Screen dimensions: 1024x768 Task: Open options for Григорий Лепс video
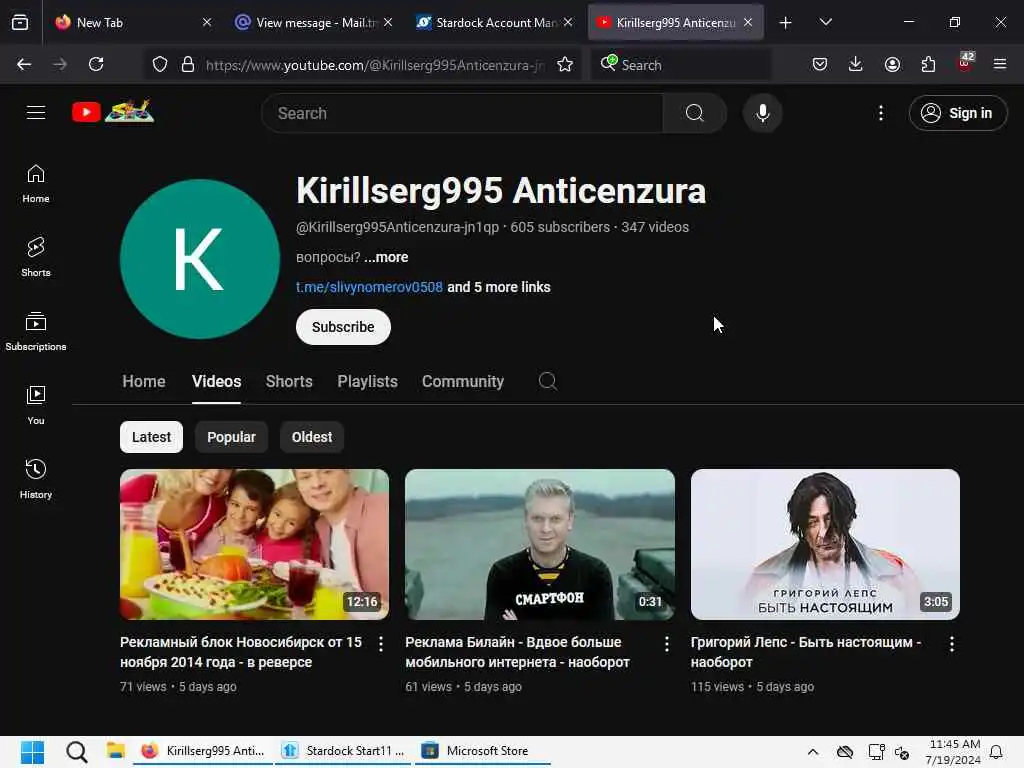click(x=952, y=644)
